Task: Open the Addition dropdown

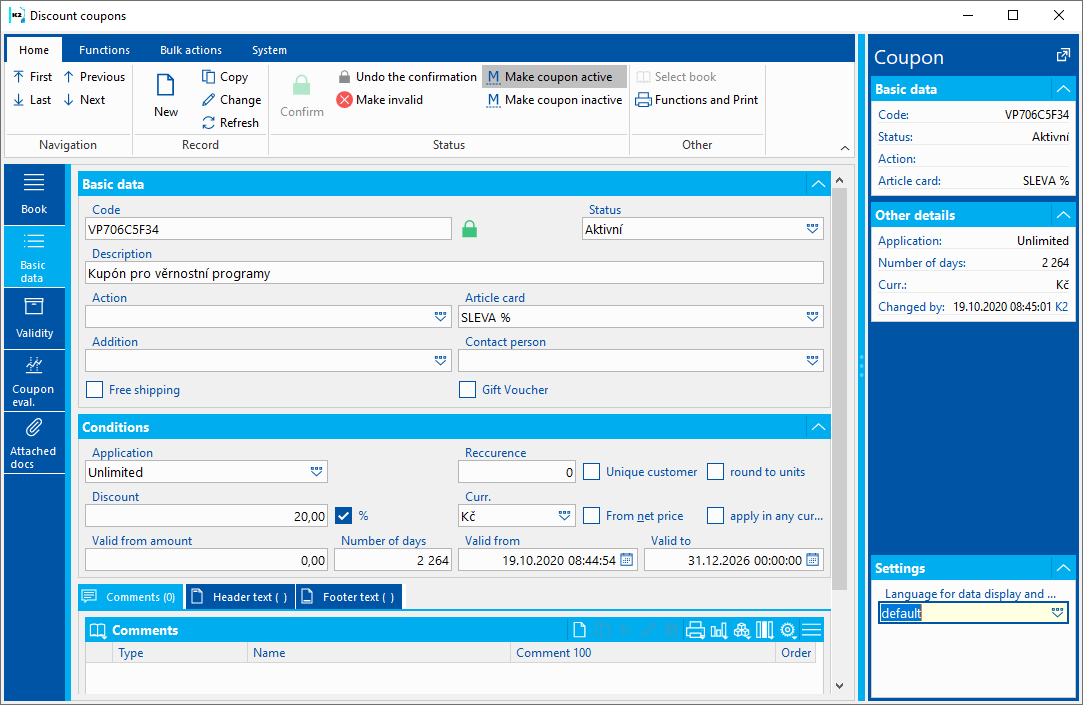Action: click(441, 360)
